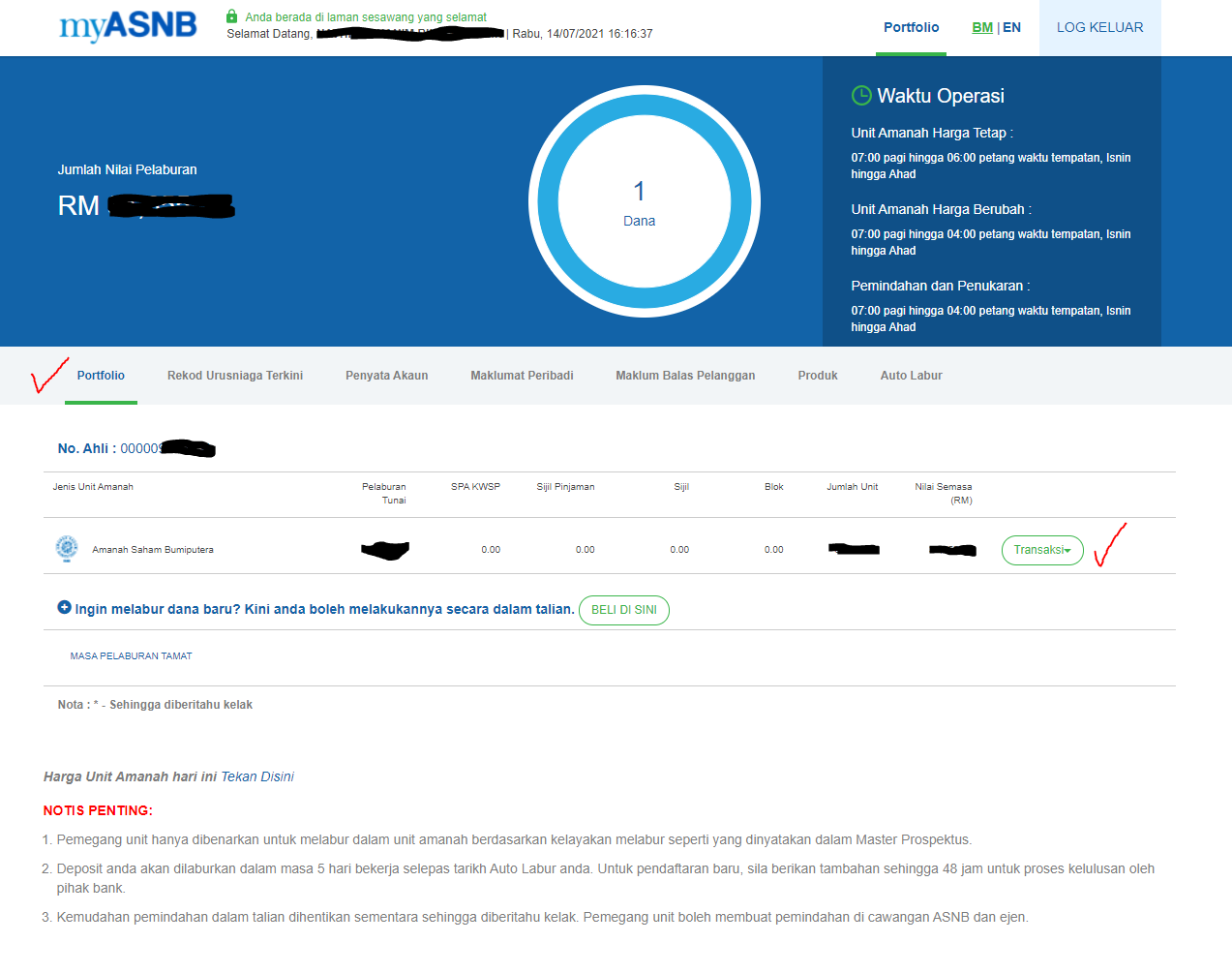The image size is (1232, 973).
Task: Click the Waktu Operasi heading
Action: (x=941, y=96)
